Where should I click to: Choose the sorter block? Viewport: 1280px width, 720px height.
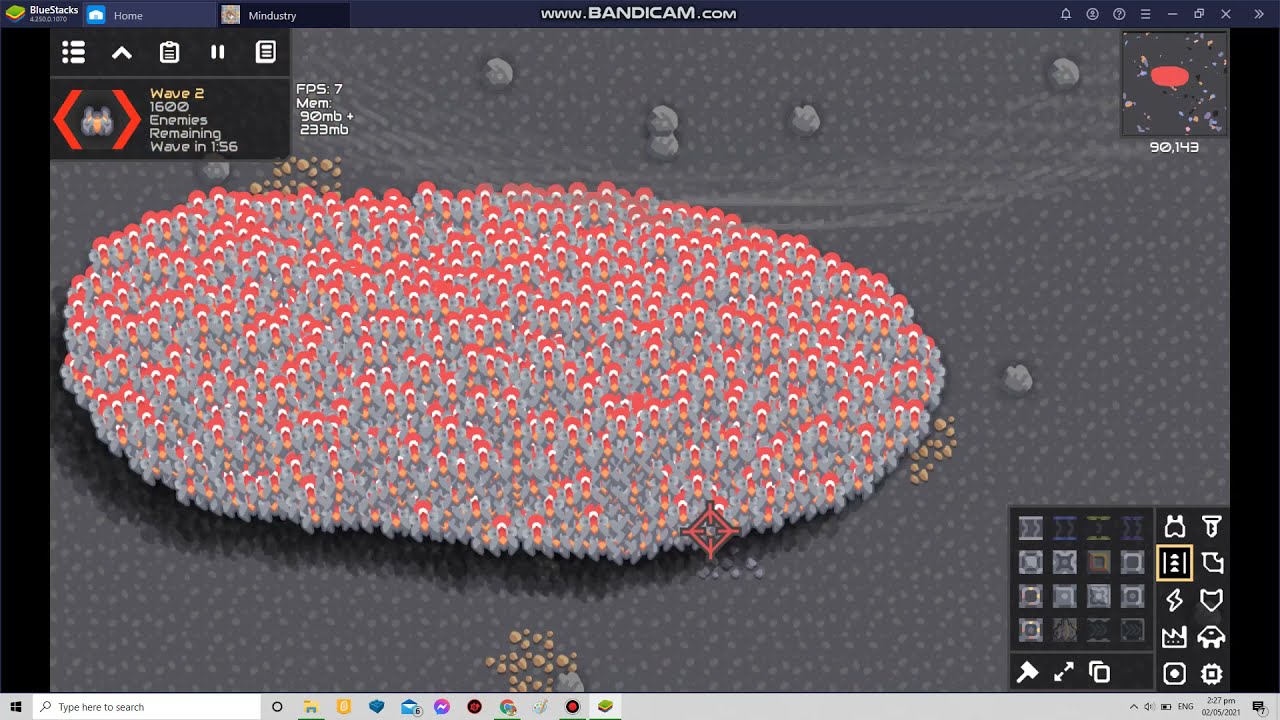pyautogui.click(x=1133, y=562)
